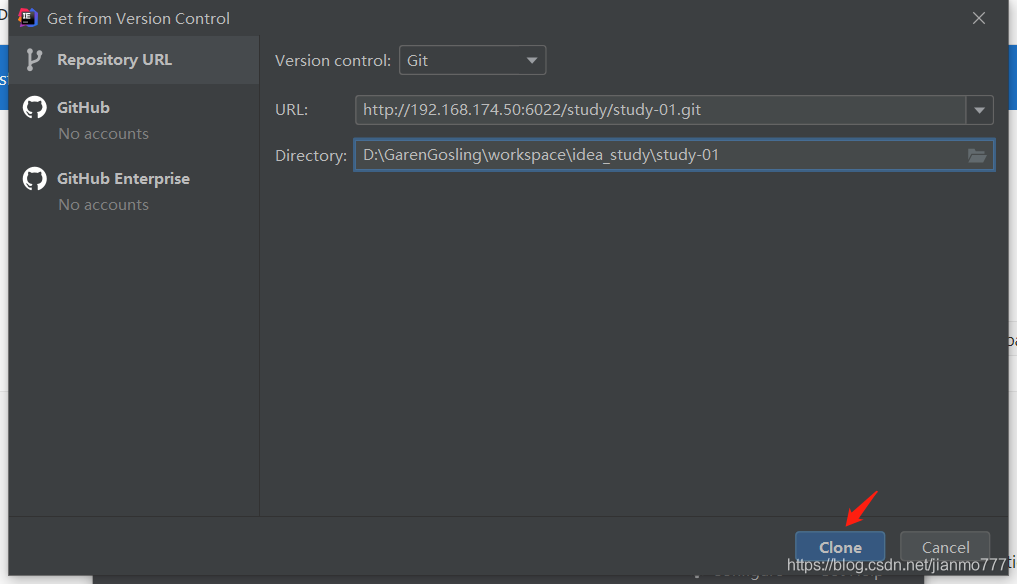The width and height of the screenshot is (1017, 584).
Task: Click "No accounts" under GitHub Enterprise
Action: (x=103, y=205)
